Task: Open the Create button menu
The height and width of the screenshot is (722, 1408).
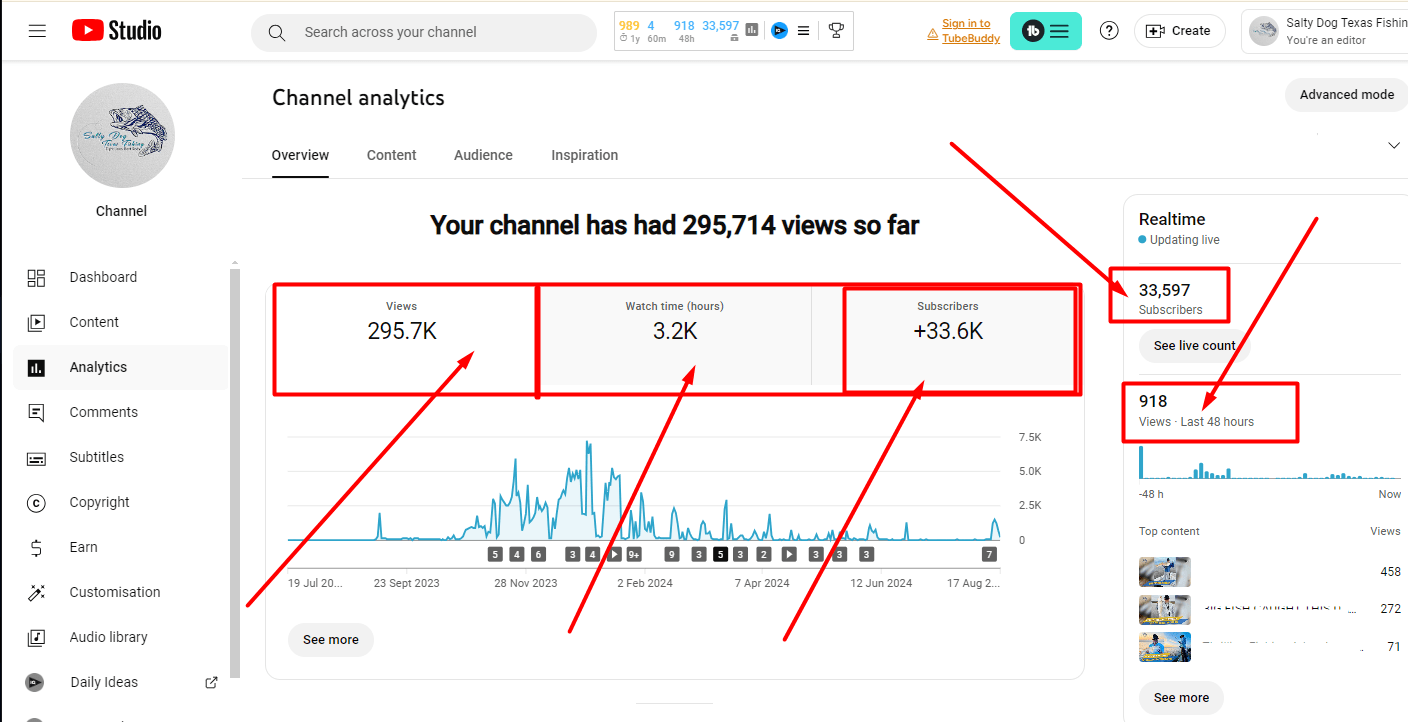Action: coord(1179,31)
